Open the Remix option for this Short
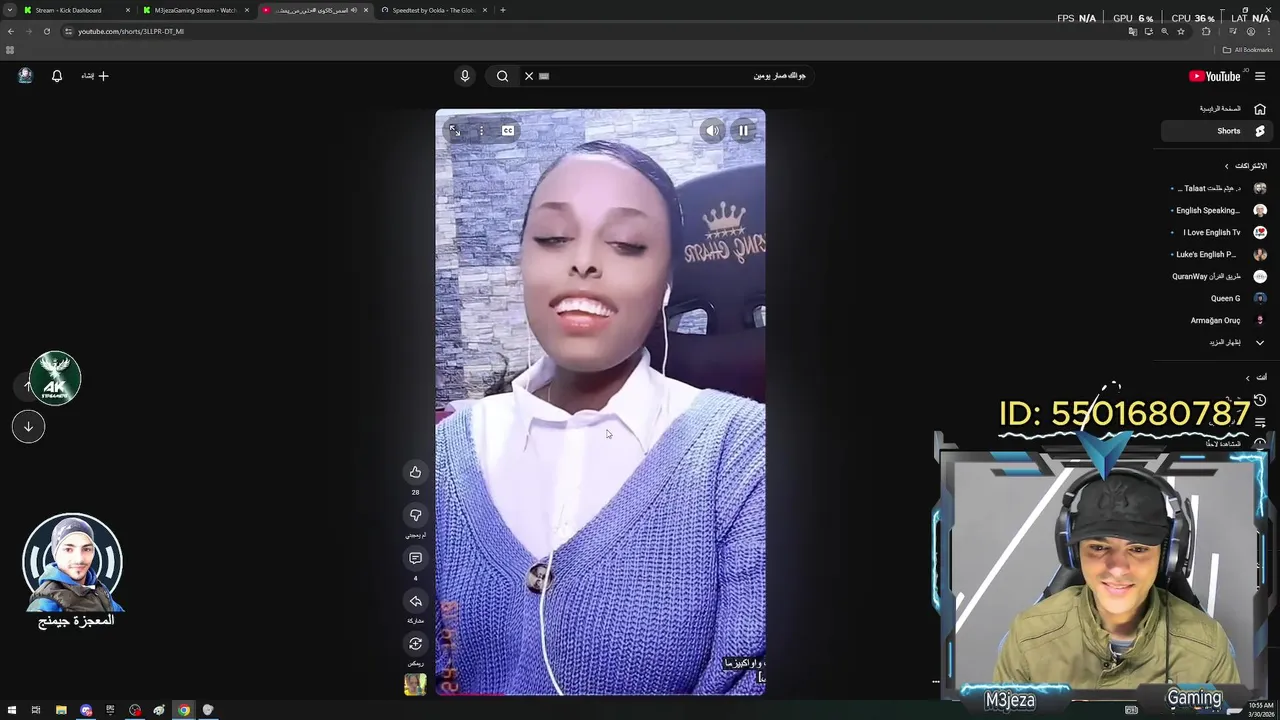 tap(415, 644)
